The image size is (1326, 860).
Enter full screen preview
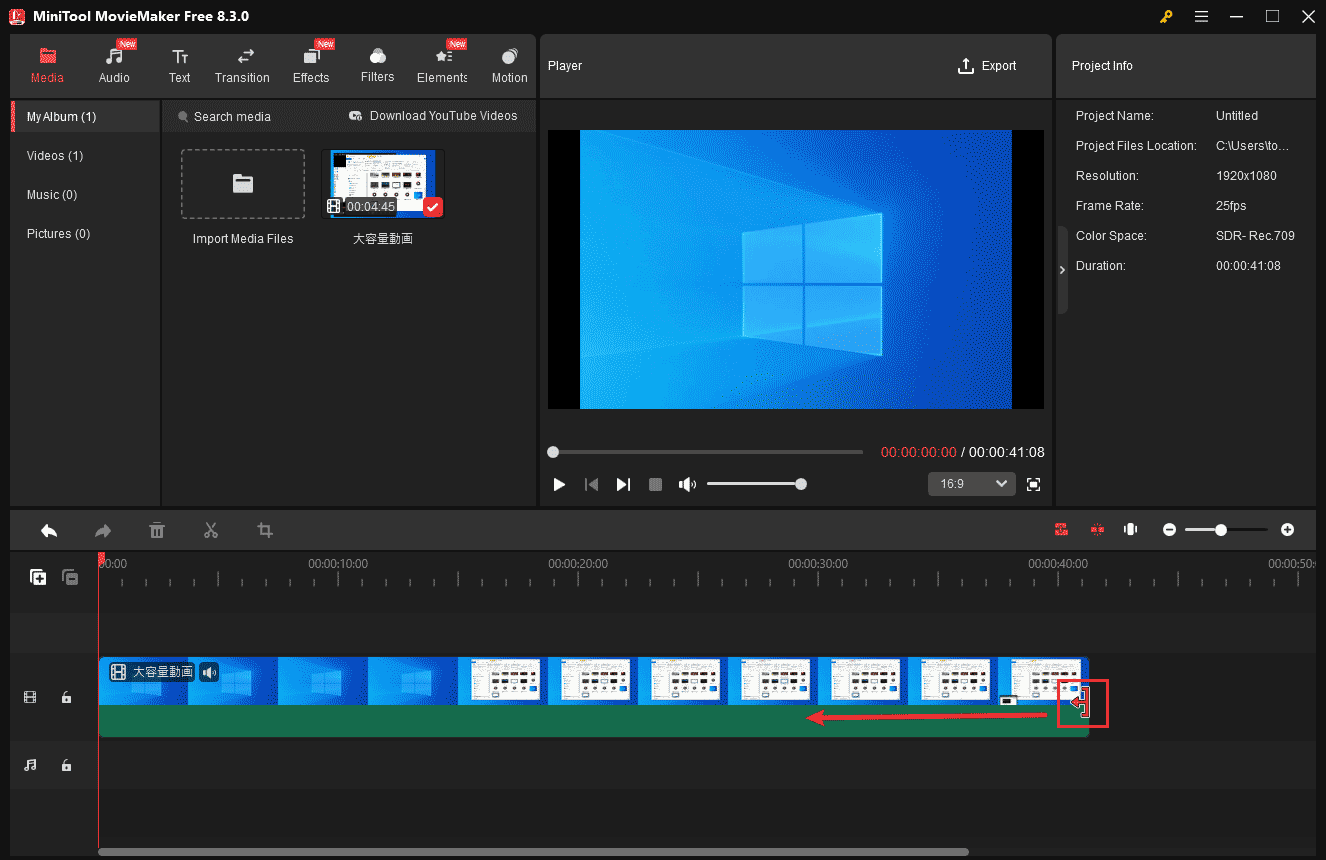1034,484
